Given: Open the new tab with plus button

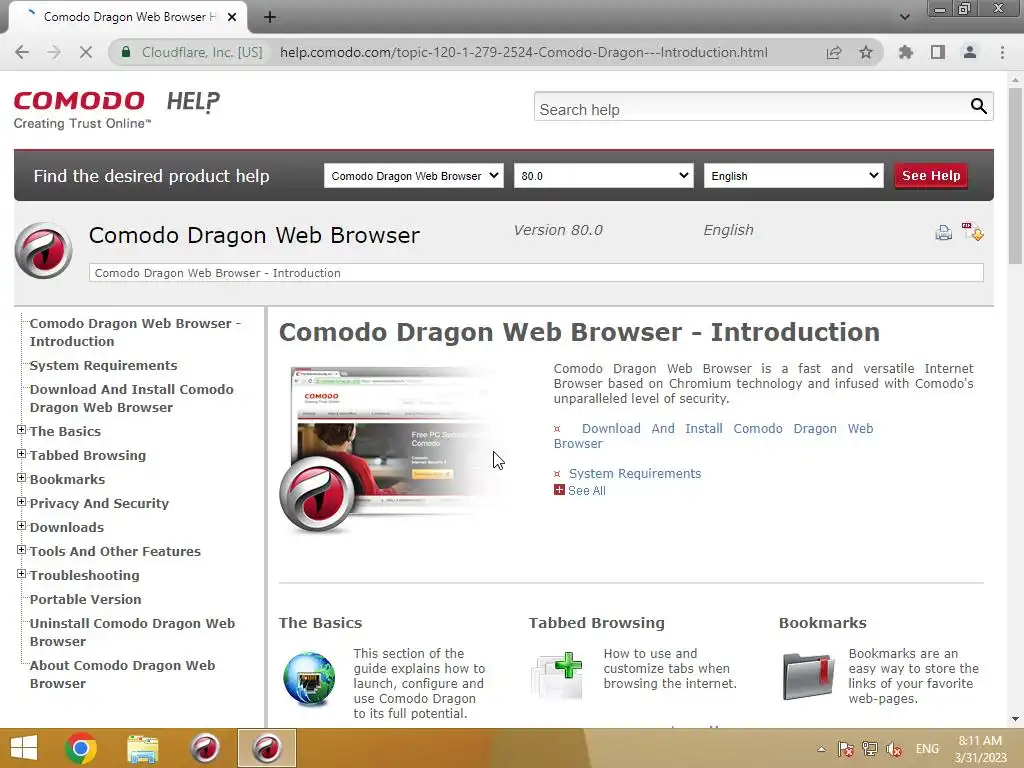Looking at the screenshot, I should click(270, 17).
